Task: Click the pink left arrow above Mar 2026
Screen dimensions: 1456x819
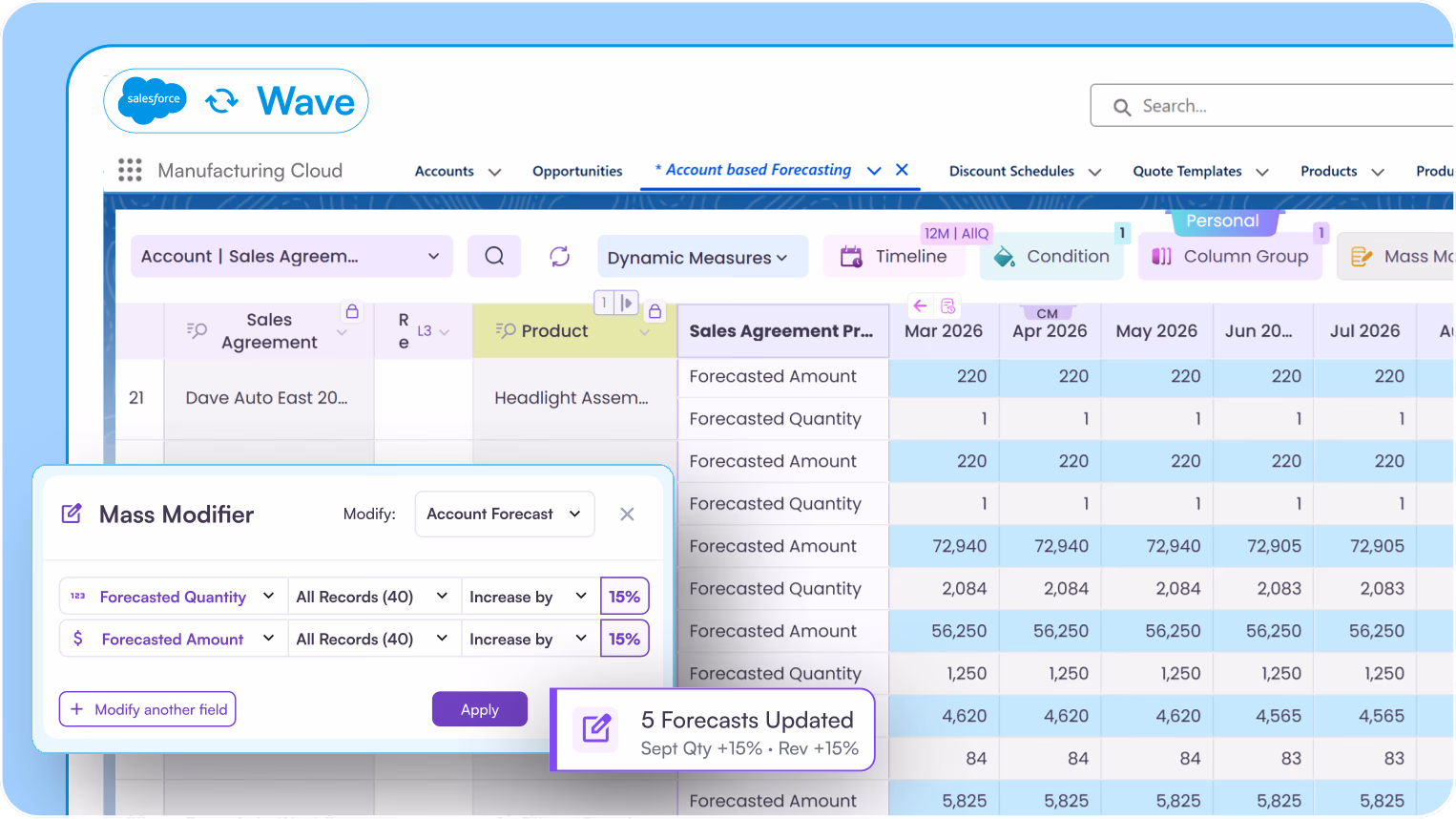Action: pyautogui.click(x=920, y=305)
